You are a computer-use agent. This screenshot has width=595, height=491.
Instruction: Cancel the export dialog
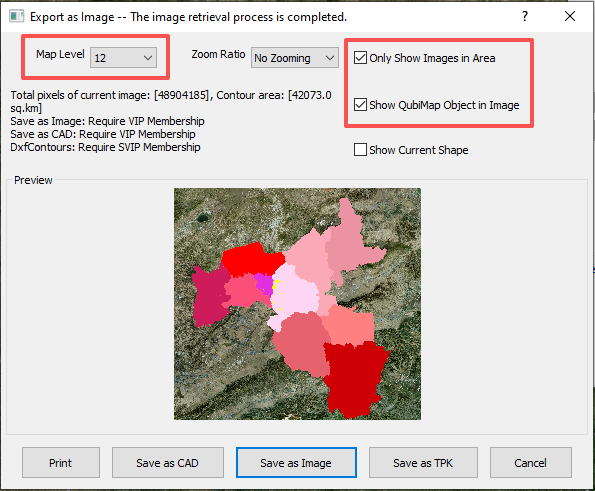coord(530,463)
